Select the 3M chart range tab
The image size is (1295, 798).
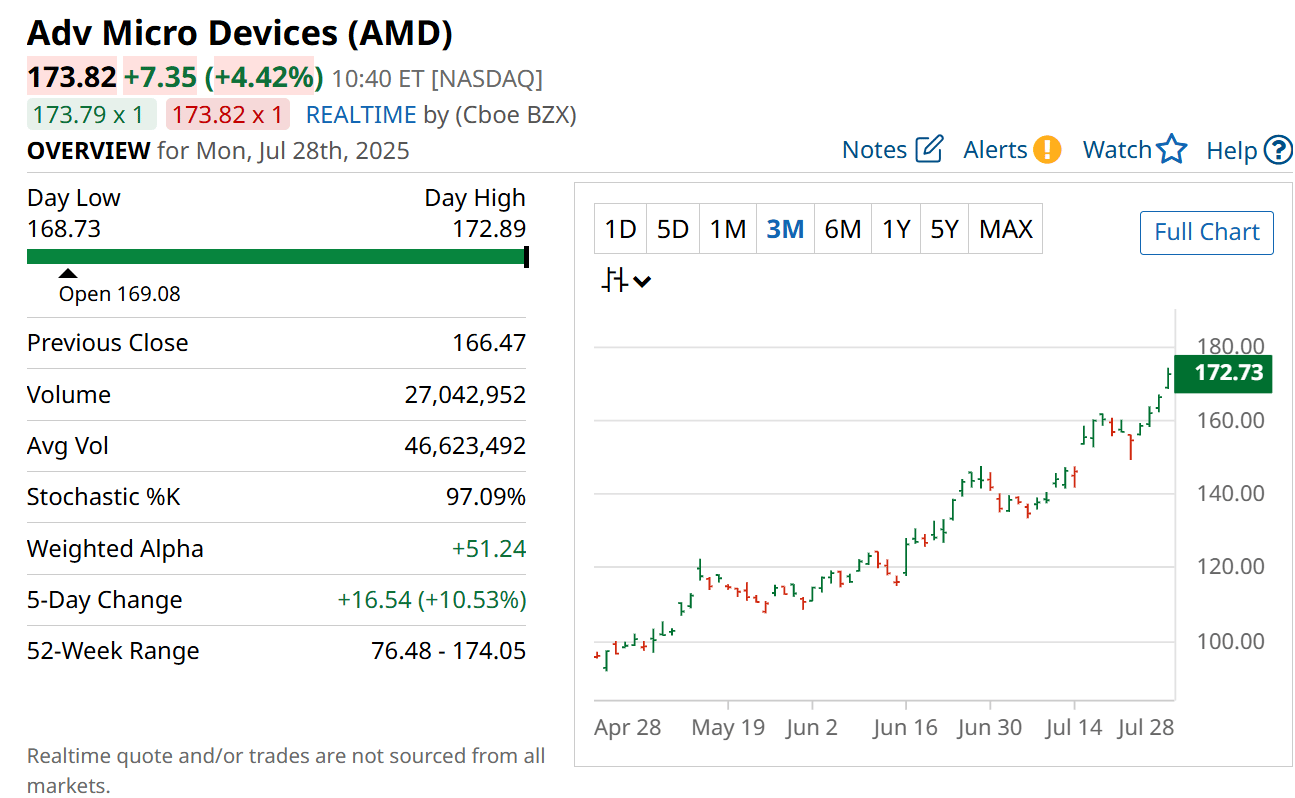pyautogui.click(x=785, y=229)
